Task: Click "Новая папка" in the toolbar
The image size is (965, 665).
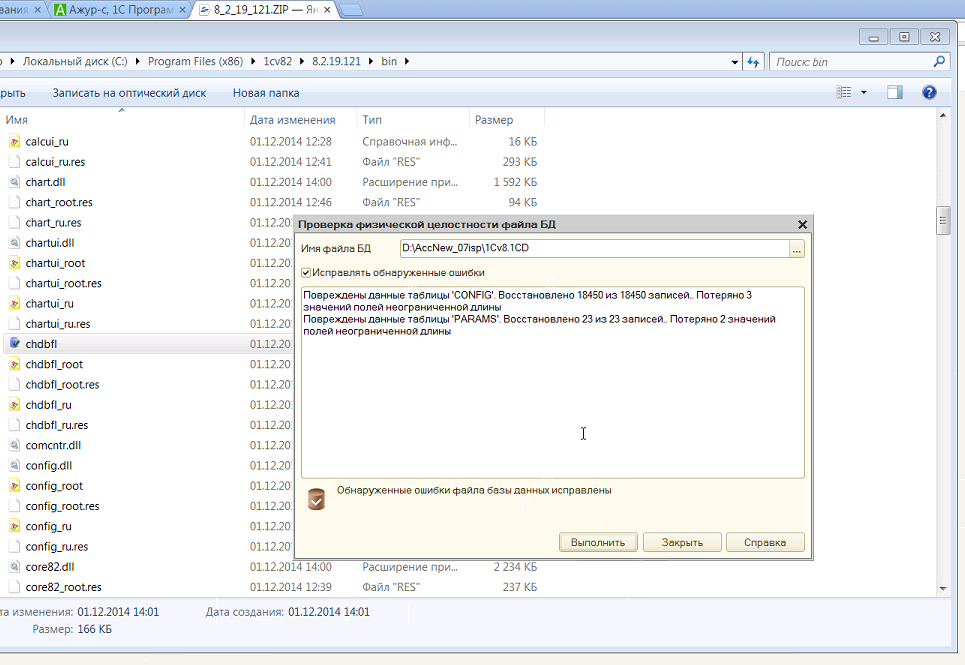Action: pos(265,93)
